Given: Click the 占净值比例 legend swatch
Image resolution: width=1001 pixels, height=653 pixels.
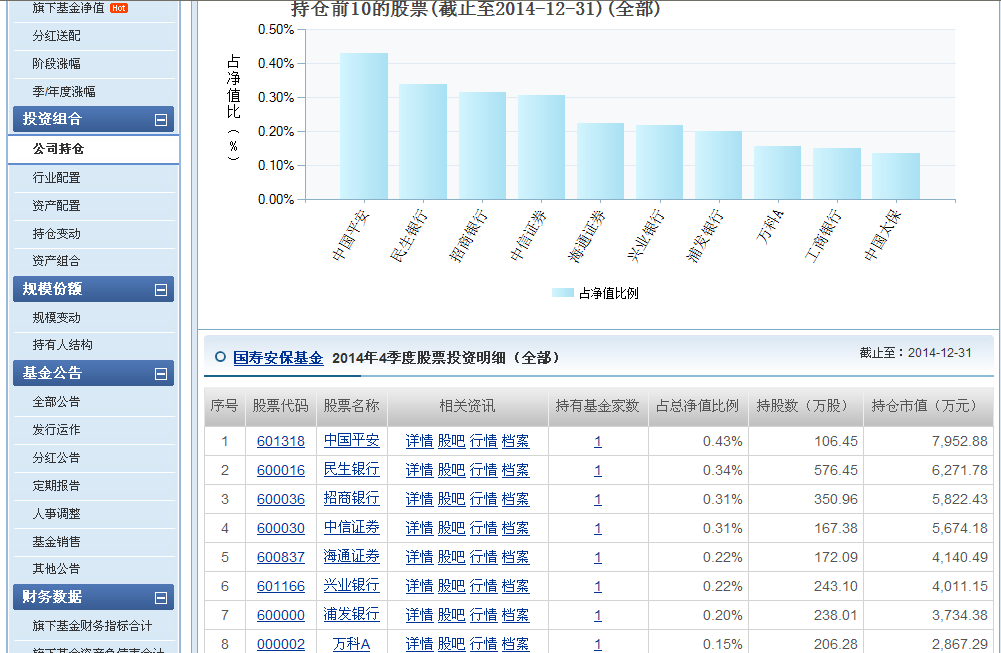Looking at the screenshot, I should 563,293.
